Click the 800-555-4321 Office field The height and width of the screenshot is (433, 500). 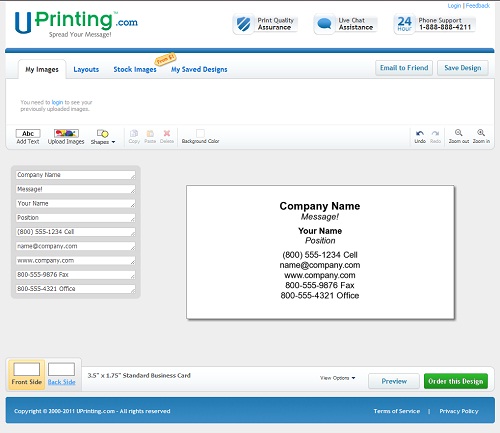[x=76, y=289]
